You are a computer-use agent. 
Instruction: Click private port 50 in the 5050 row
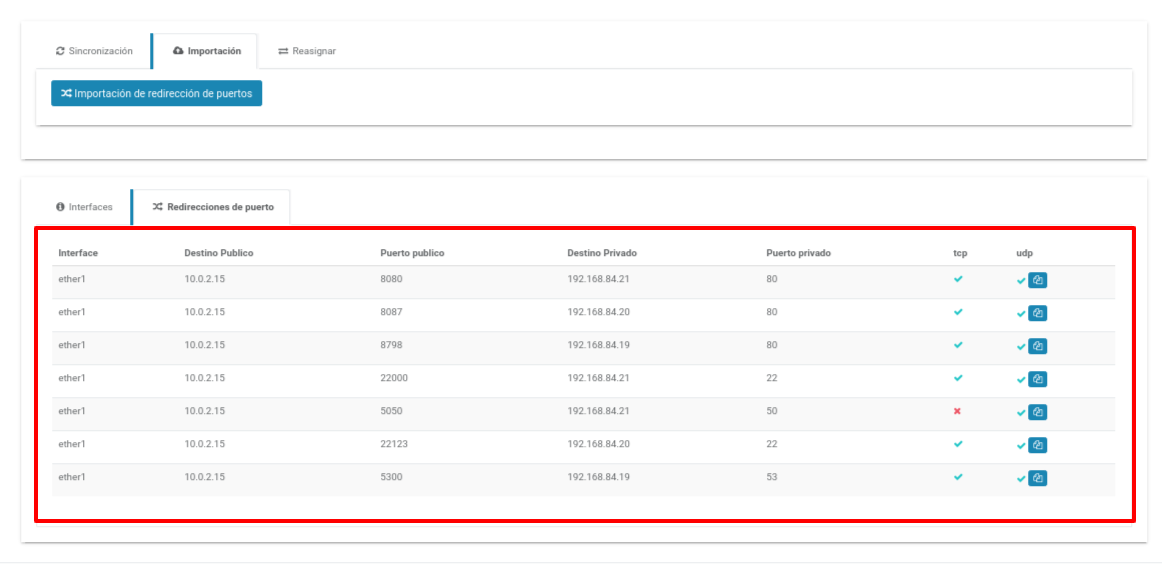pos(772,411)
